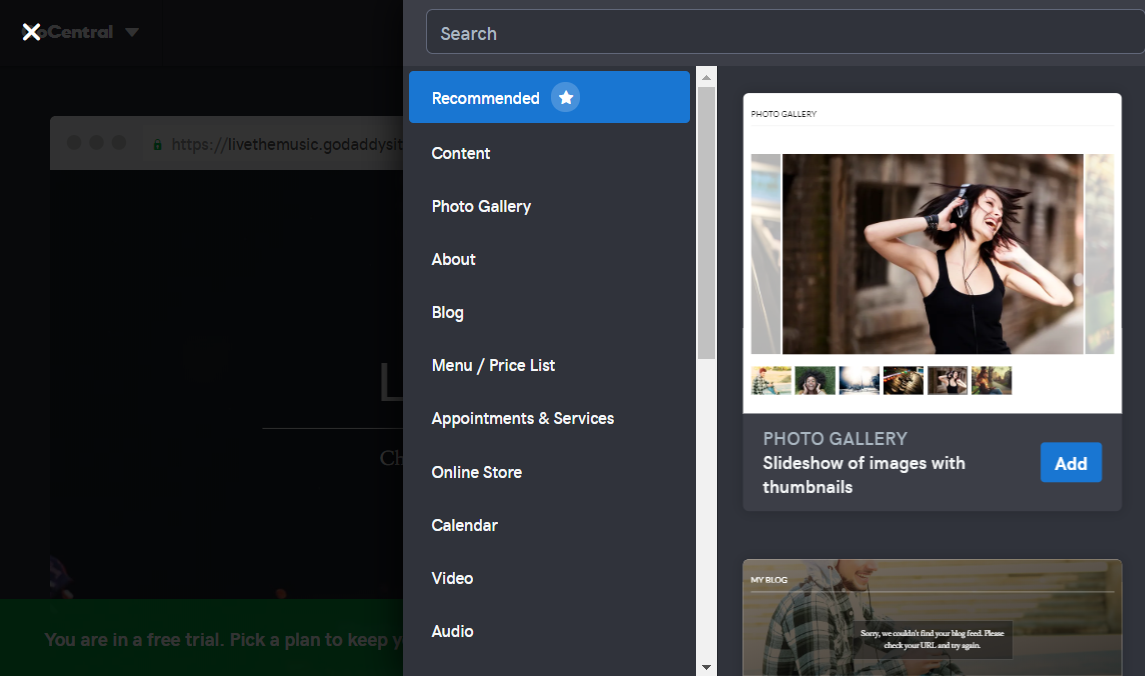Open the Content category

(461, 153)
